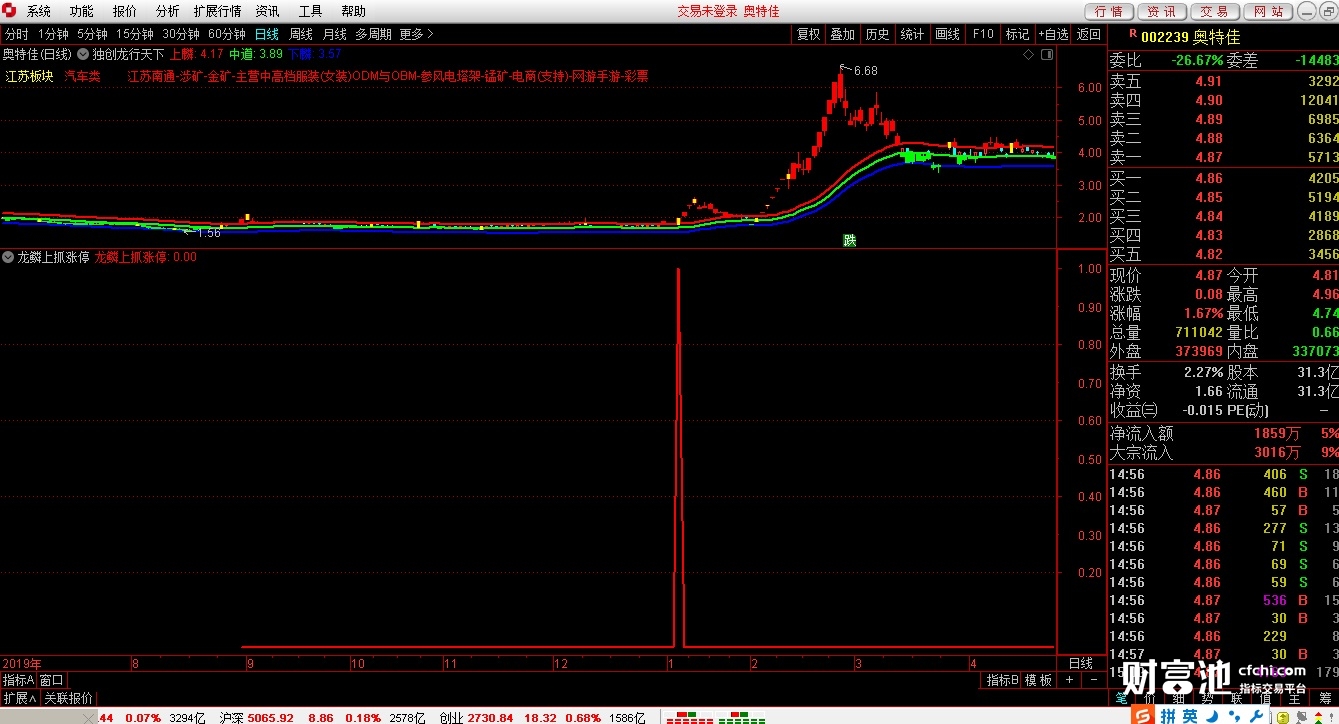Viewport: 1339px width, 724px height.
Task: Click the 资讯 button at top right
Action: (x=1162, y=11)
